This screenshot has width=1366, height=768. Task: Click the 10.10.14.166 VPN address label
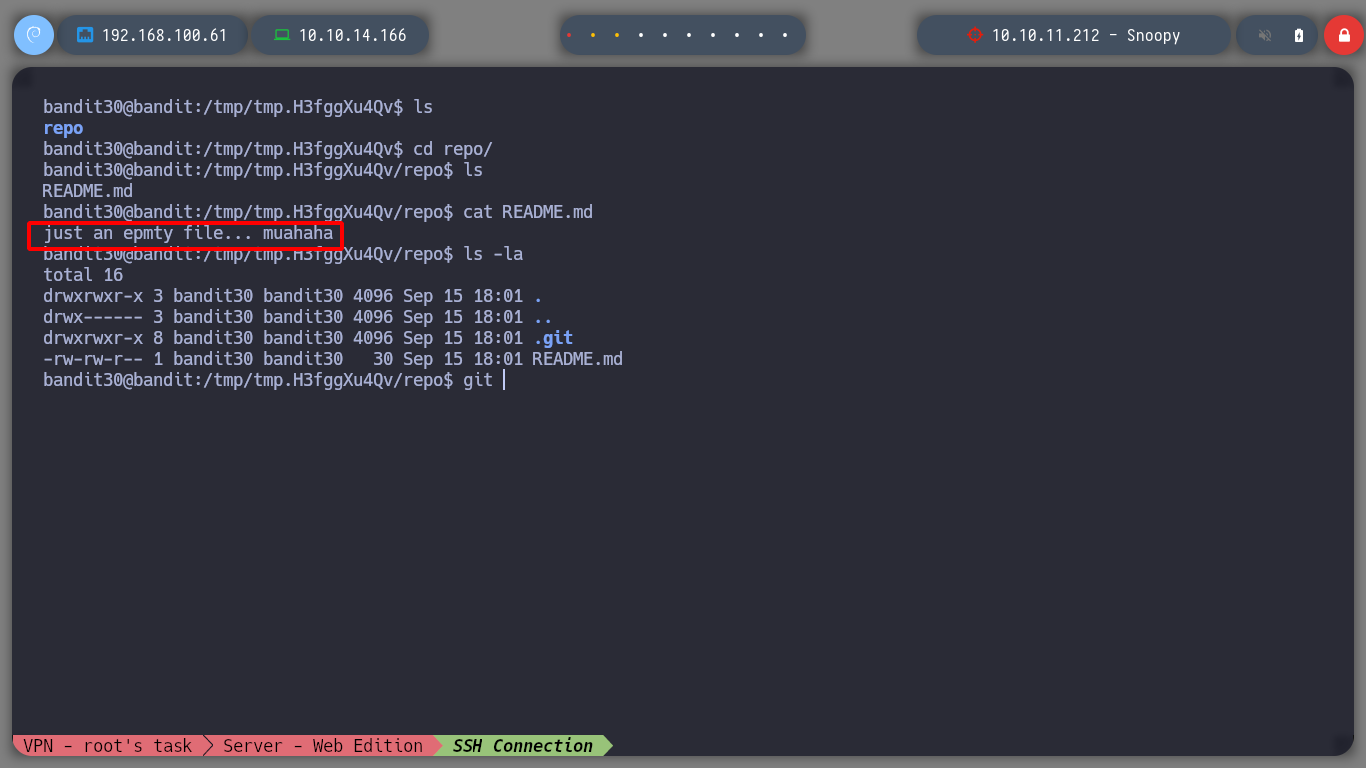[x=353, y=35]
